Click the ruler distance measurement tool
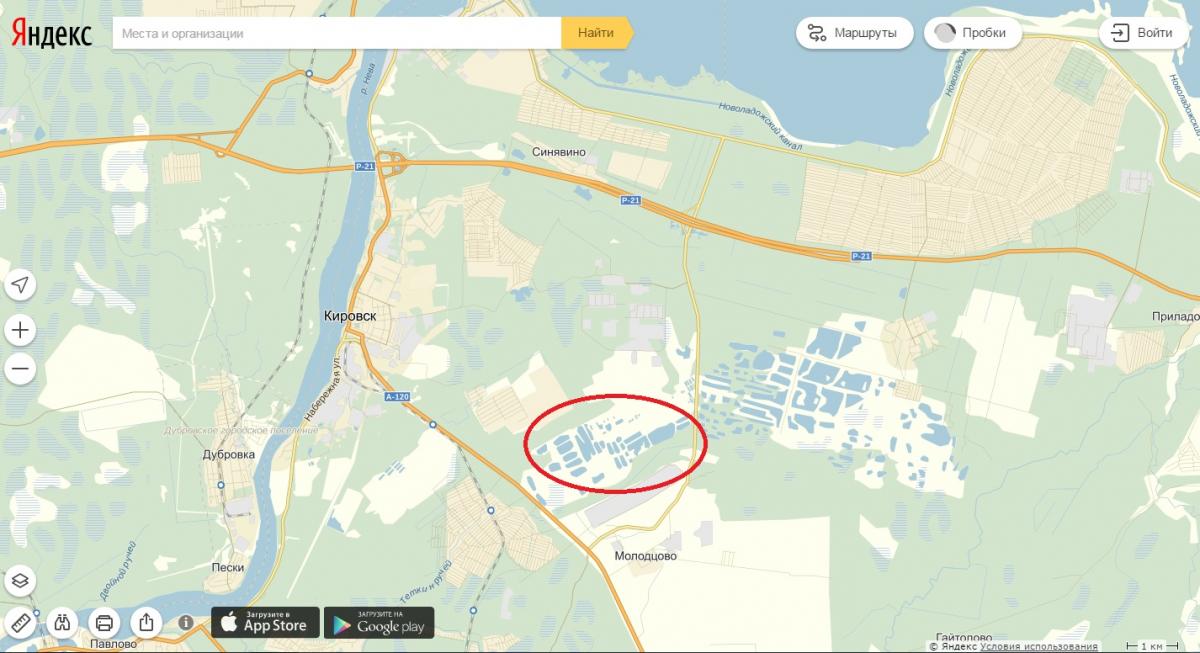Image resolution: width=1200 pixels, height=653 pixels. point(20,622)
